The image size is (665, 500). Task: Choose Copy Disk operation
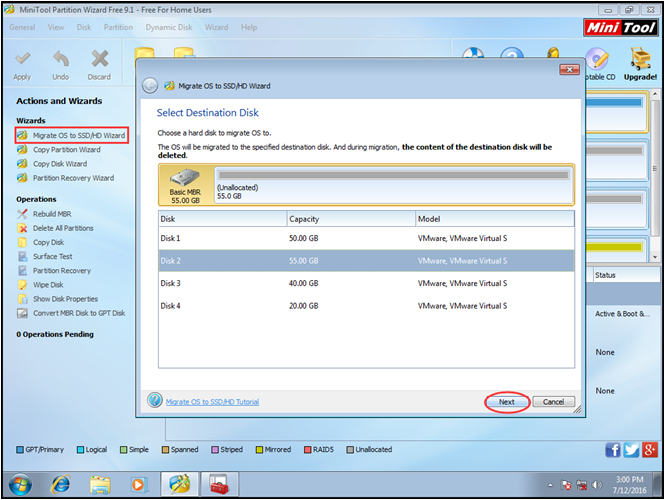[x=41, y=242]
